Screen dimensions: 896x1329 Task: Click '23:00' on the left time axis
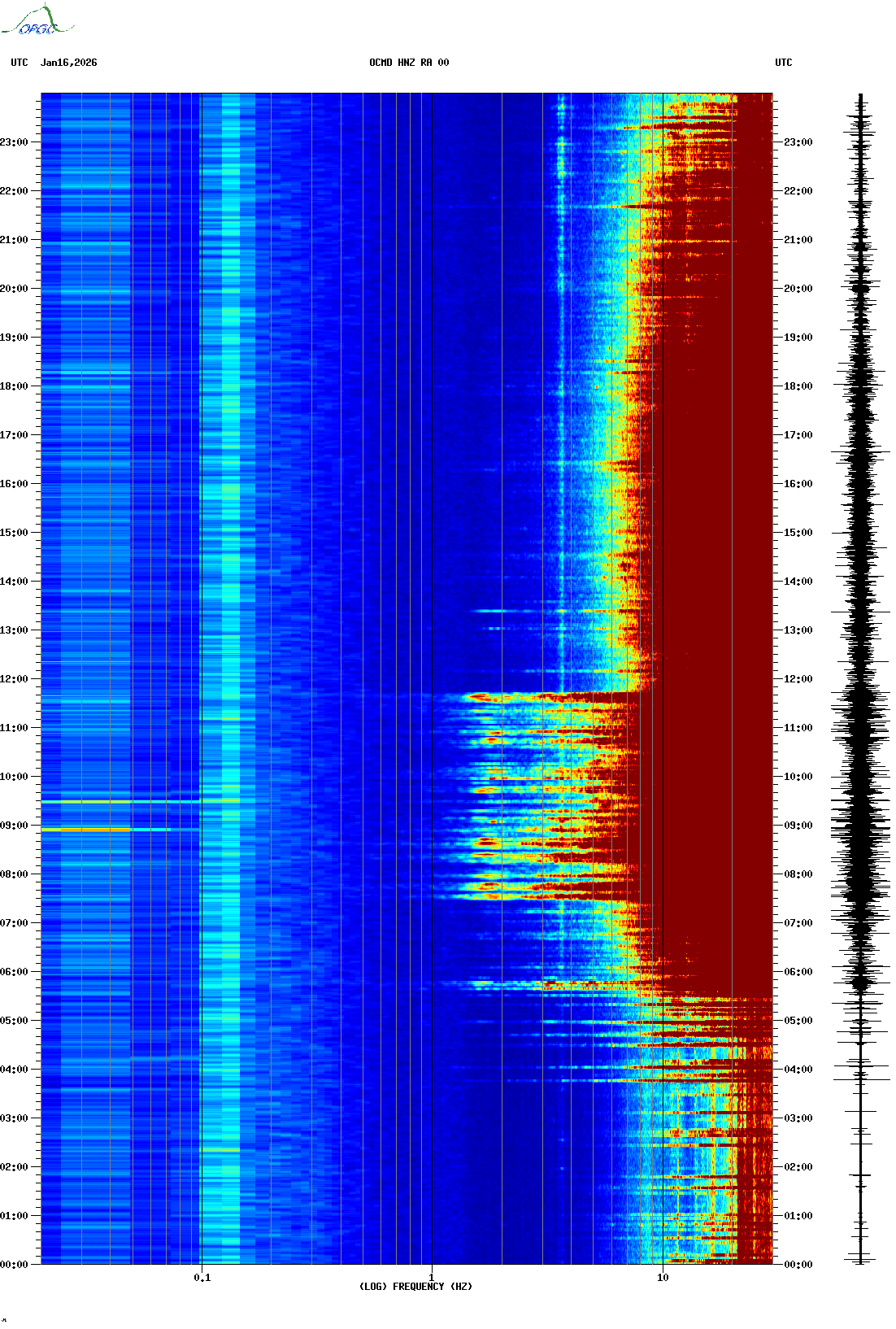pos(14,142)
